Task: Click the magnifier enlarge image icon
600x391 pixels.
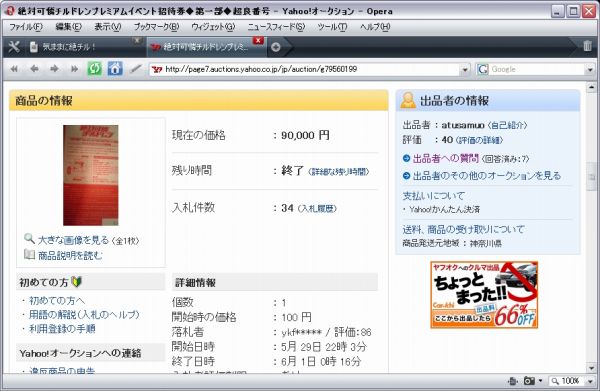Action: pyautogui.click(x=29, y=238)
